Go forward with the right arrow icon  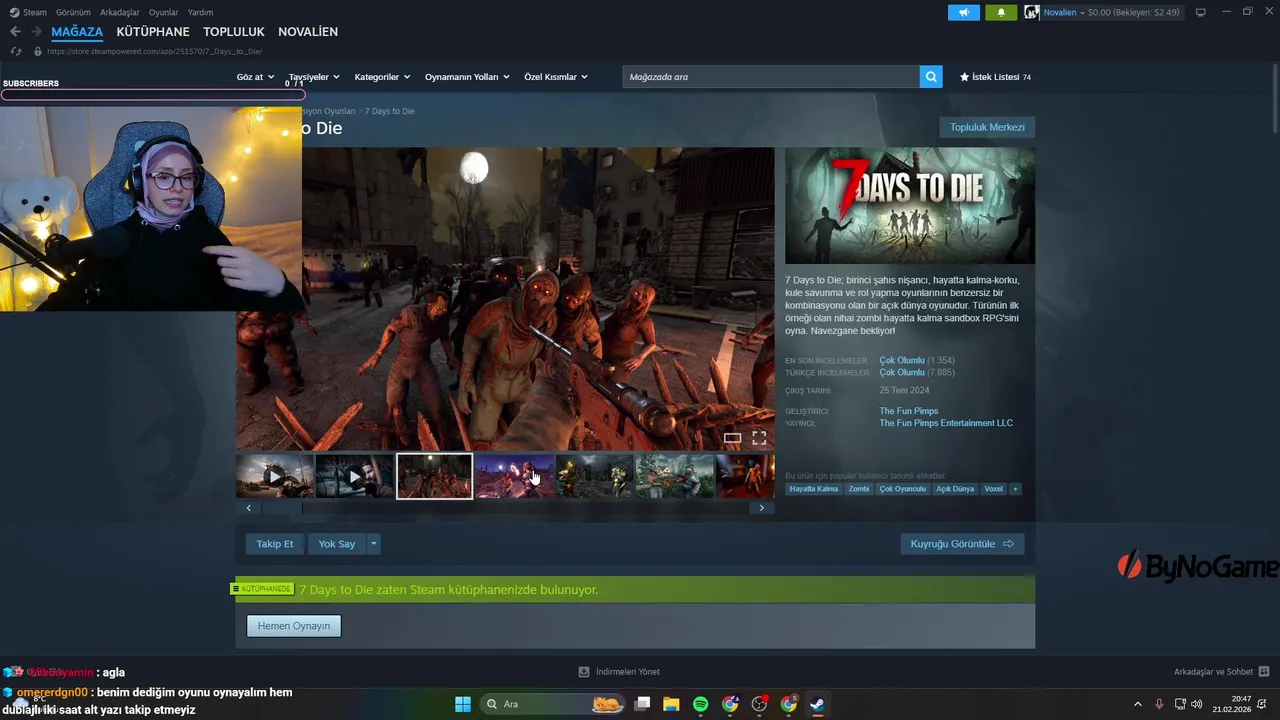[36, 32]
